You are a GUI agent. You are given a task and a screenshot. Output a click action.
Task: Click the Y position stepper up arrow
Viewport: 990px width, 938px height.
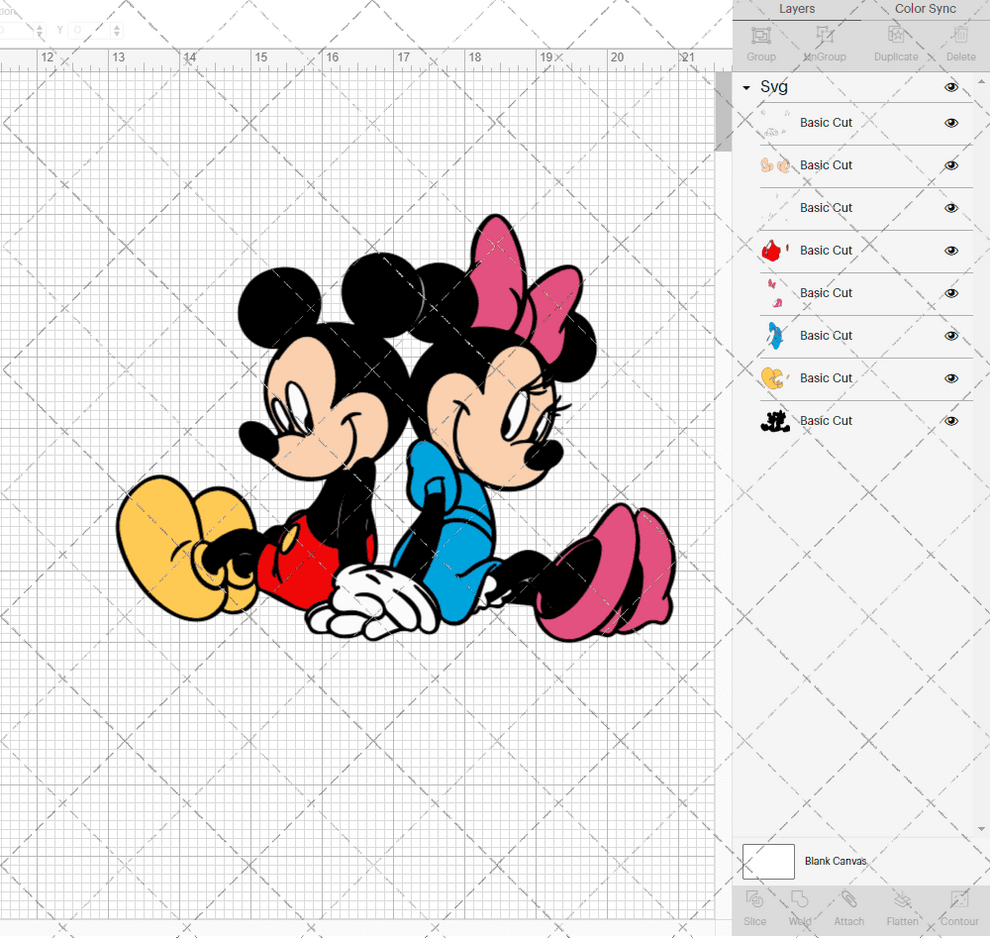tap(118, 26)
